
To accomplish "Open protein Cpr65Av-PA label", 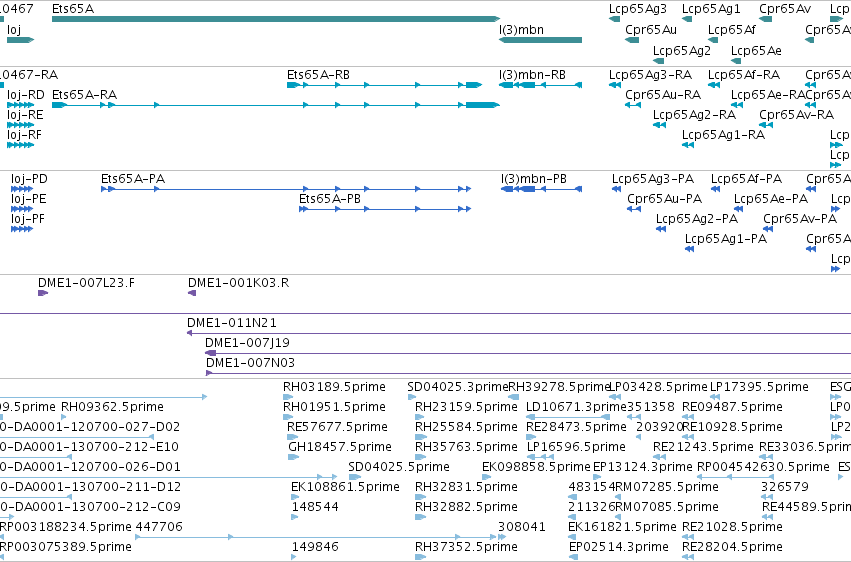I will tap(799, 219).
